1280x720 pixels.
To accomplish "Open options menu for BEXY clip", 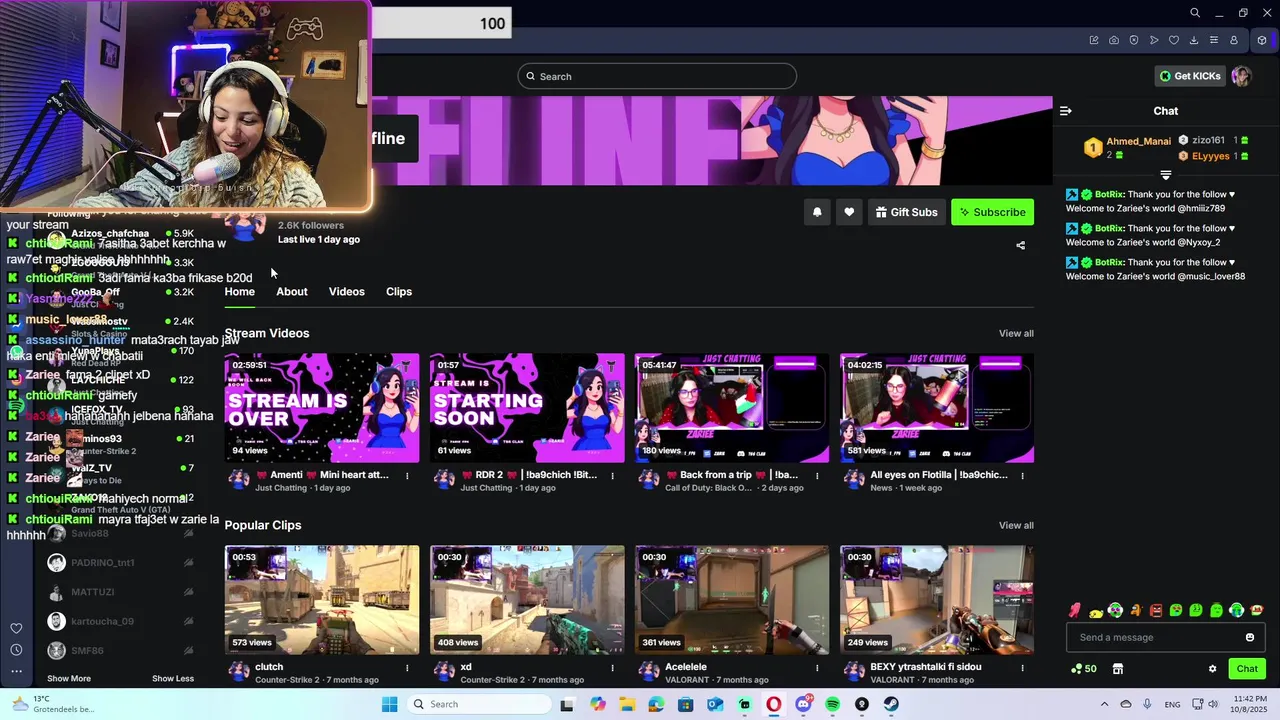I will pyautogui.click(x=1022, y=667).
